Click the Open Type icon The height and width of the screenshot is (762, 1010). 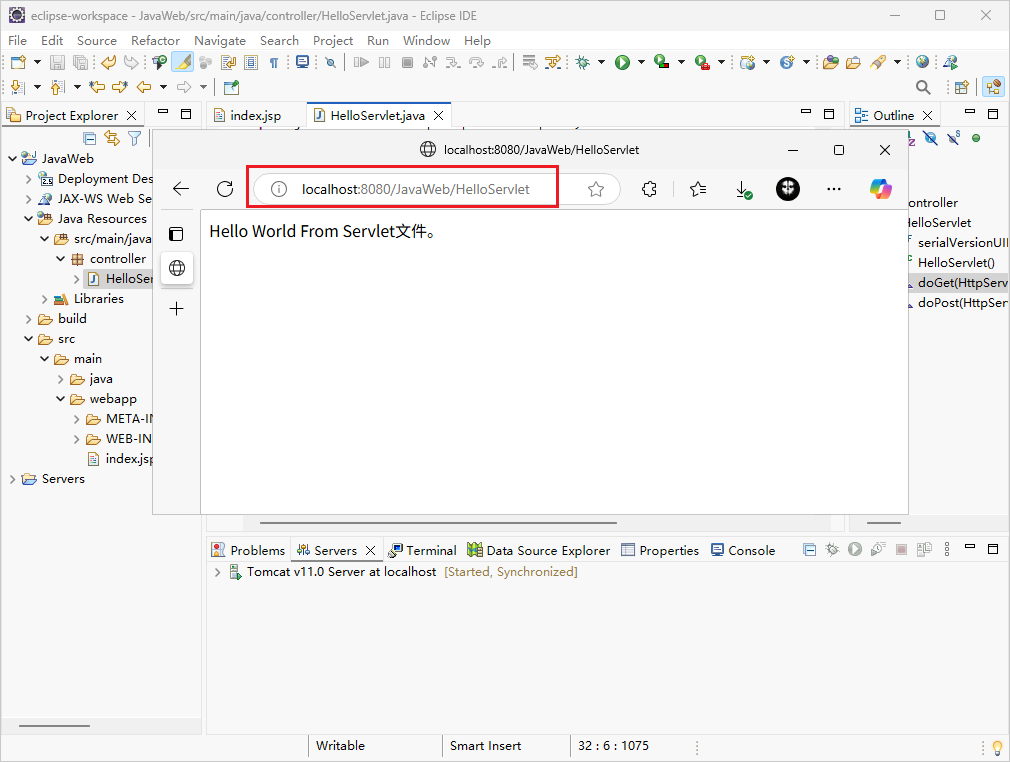click(x=831, y=62)
